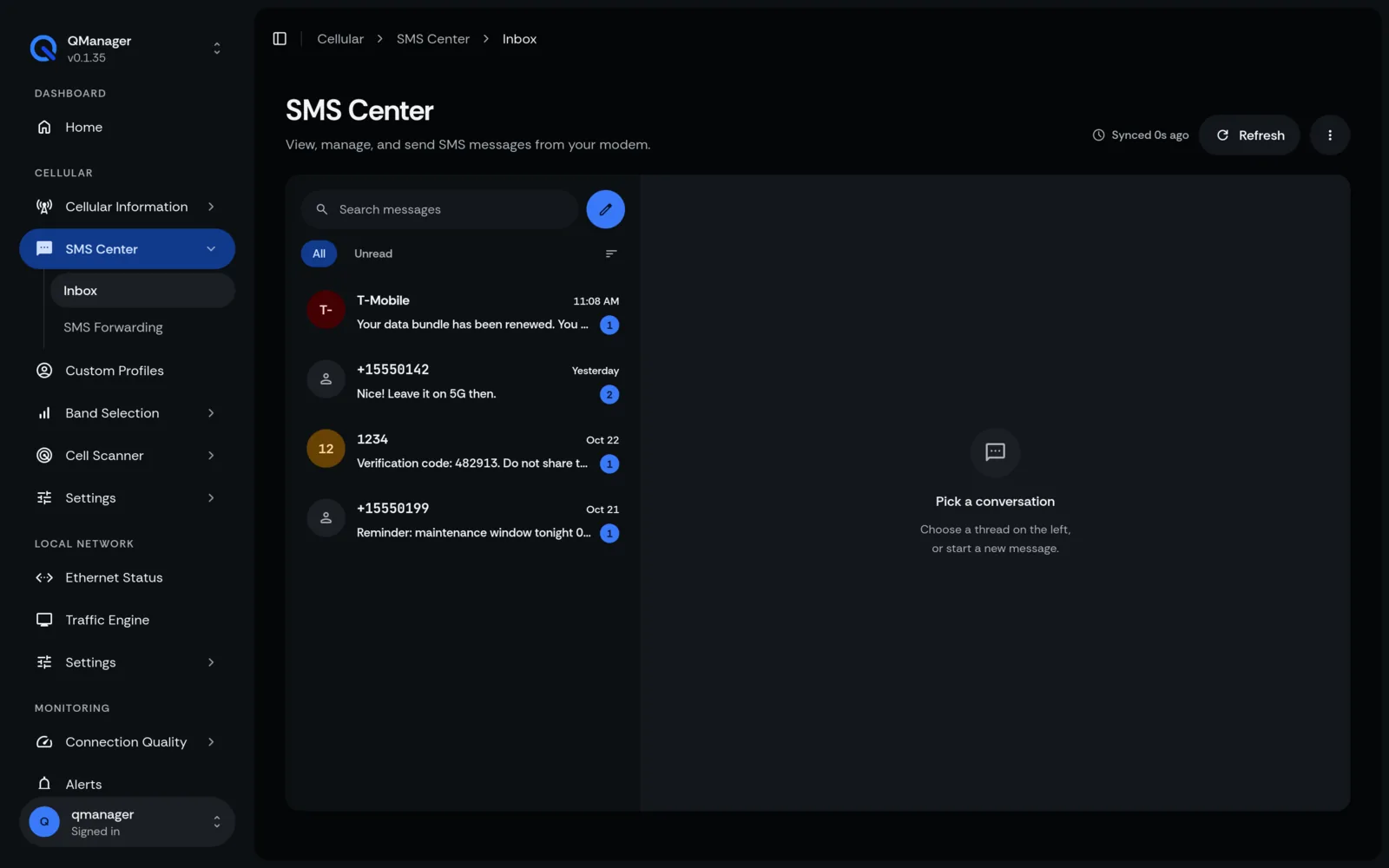Click the Alerts bell icon

44,784
